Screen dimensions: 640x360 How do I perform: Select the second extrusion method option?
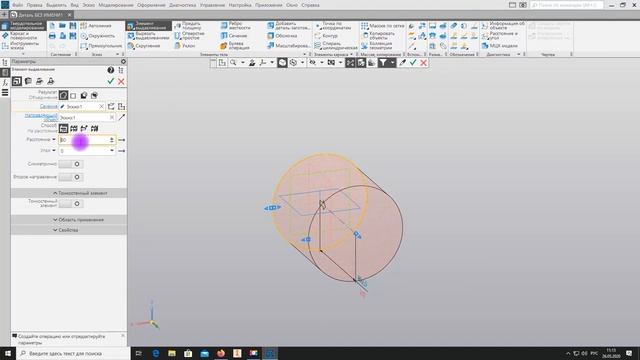tap(73, 129)
